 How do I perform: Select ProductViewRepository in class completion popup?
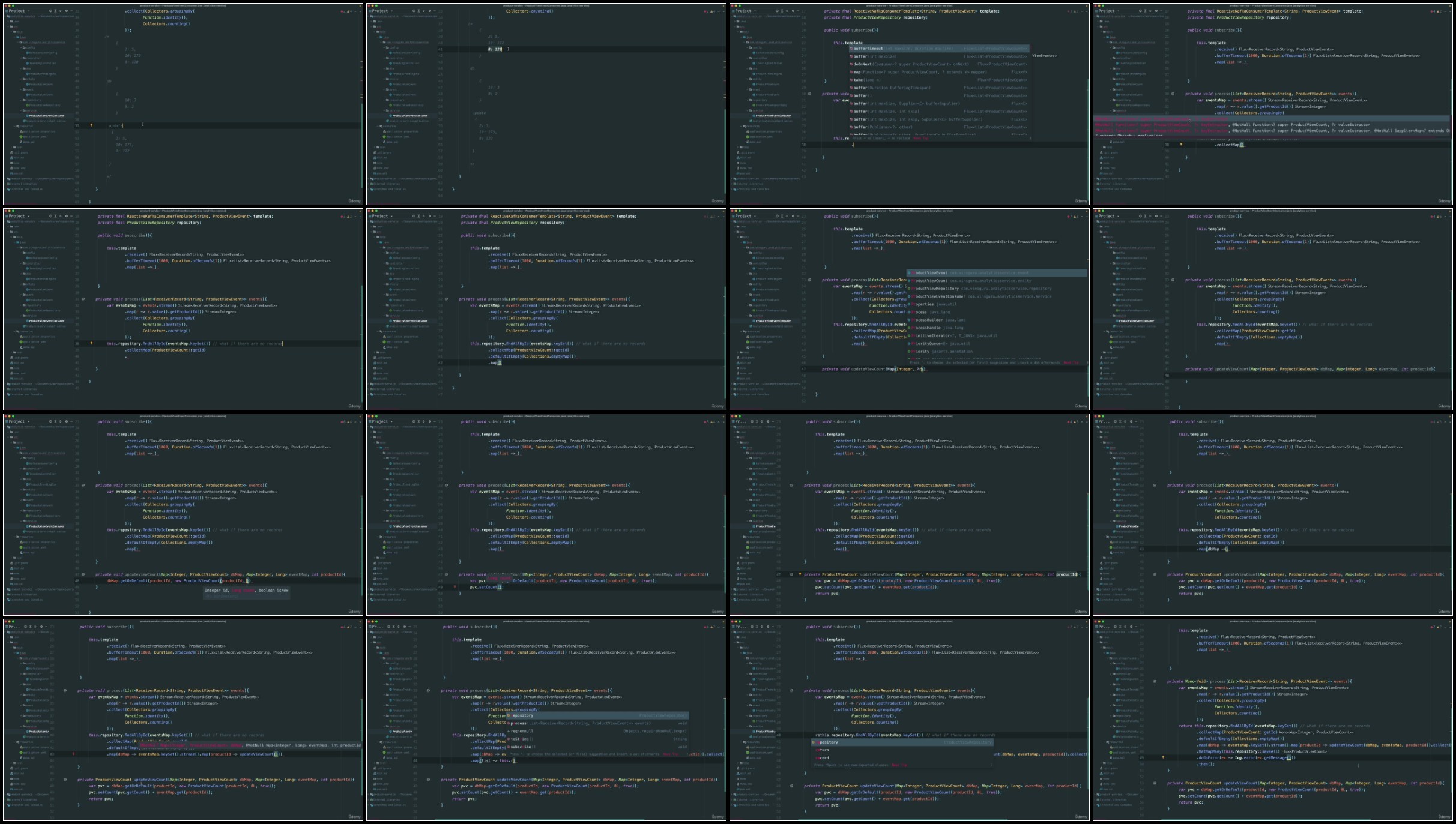tap(997, 289)
